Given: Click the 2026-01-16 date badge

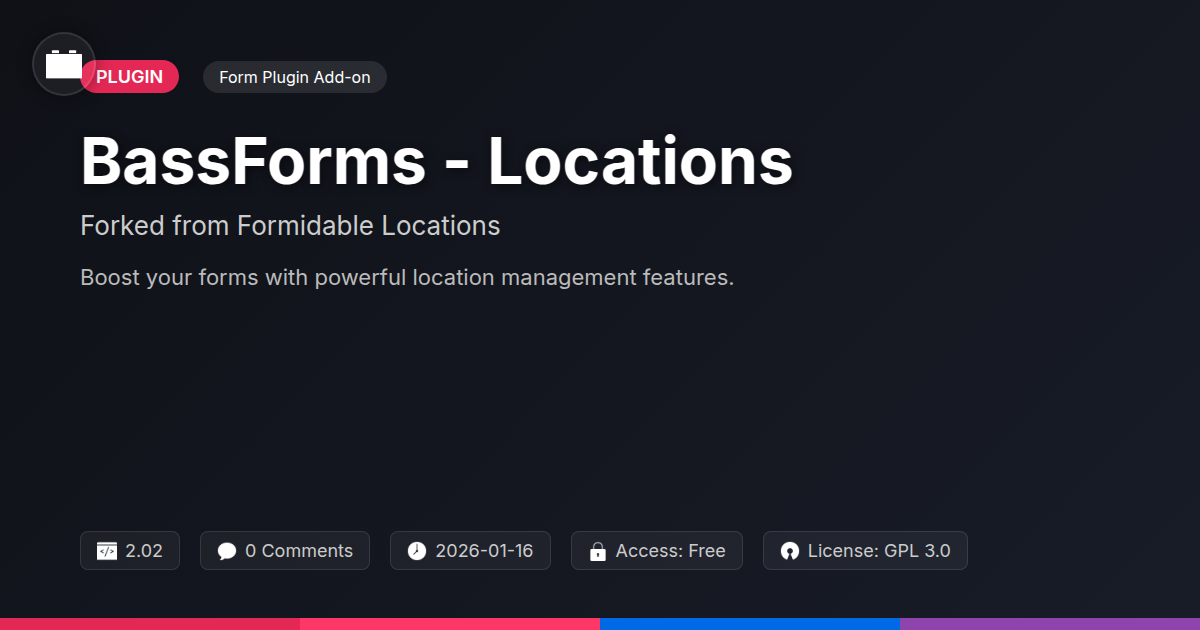Looking at the screenshot, I should click(470, 551).
